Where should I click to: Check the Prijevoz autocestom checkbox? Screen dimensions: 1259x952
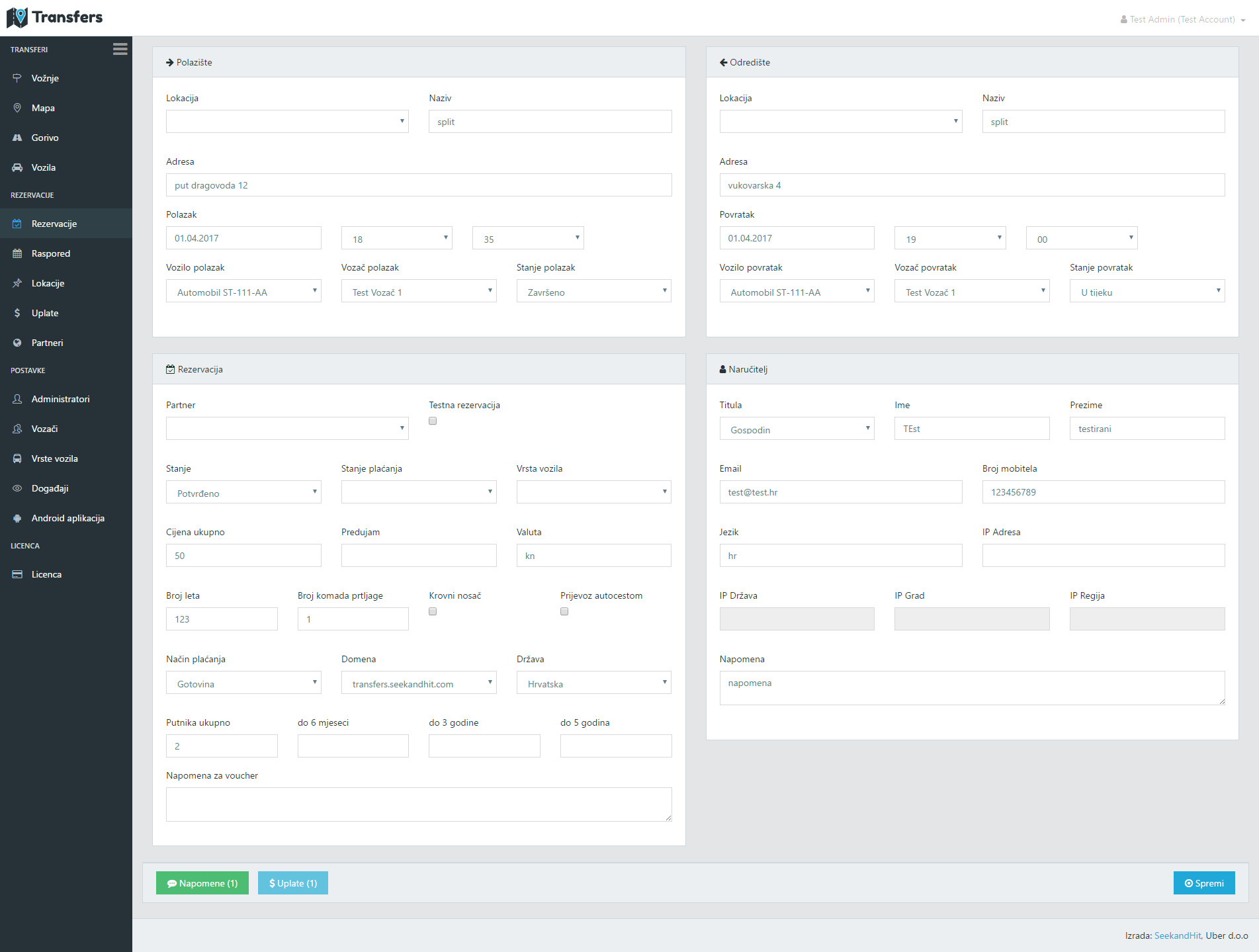(564, 611)
